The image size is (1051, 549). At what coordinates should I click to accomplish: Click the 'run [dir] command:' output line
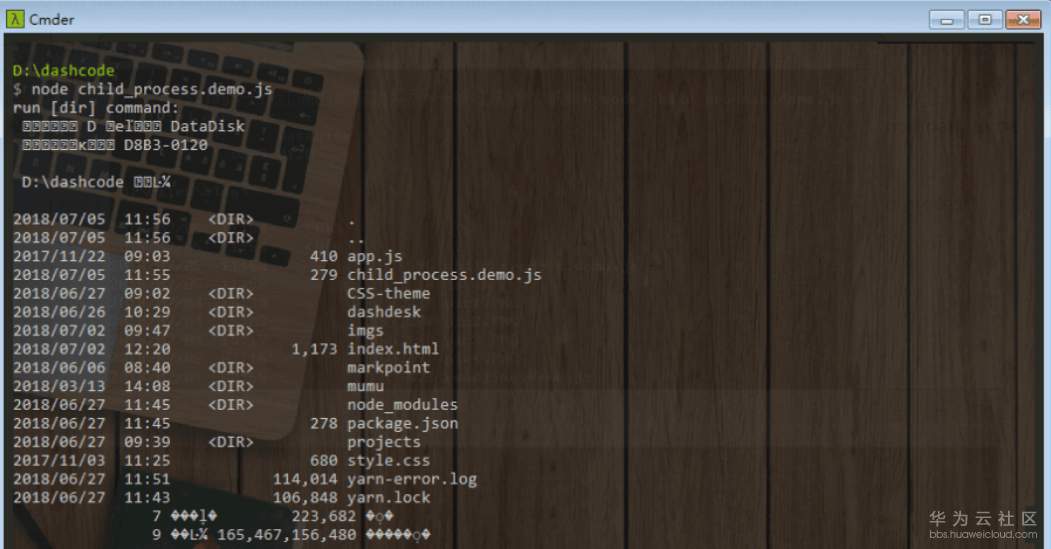(96, 108)
